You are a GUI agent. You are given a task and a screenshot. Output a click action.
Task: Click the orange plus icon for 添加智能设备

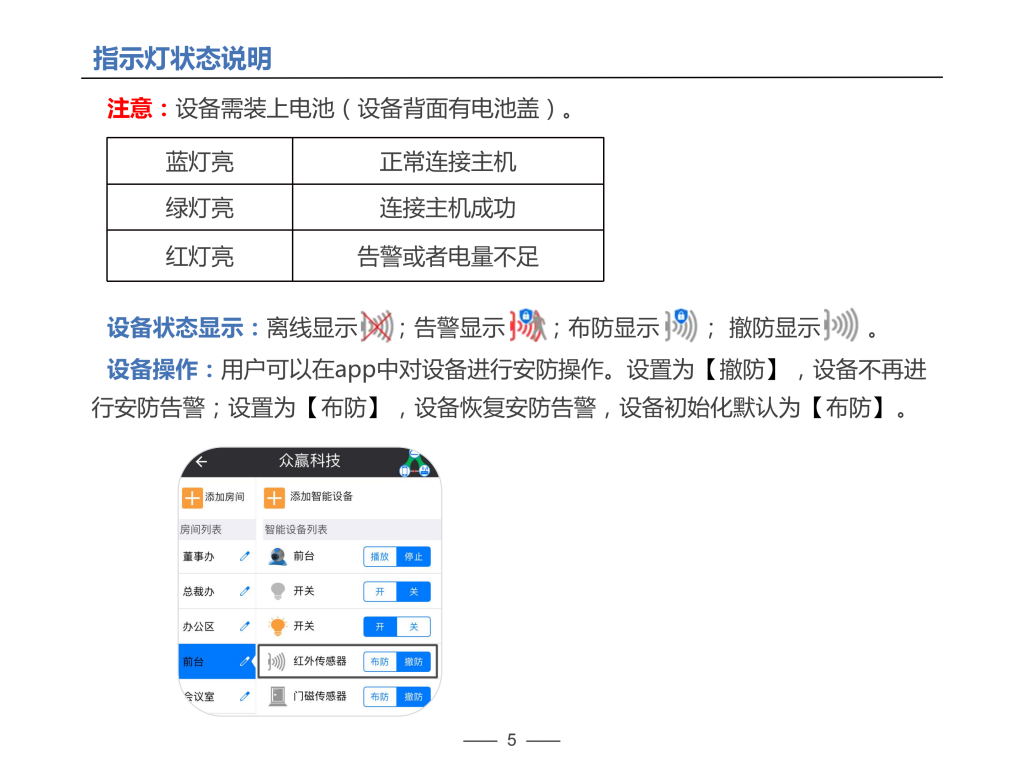tap(274, 497)
